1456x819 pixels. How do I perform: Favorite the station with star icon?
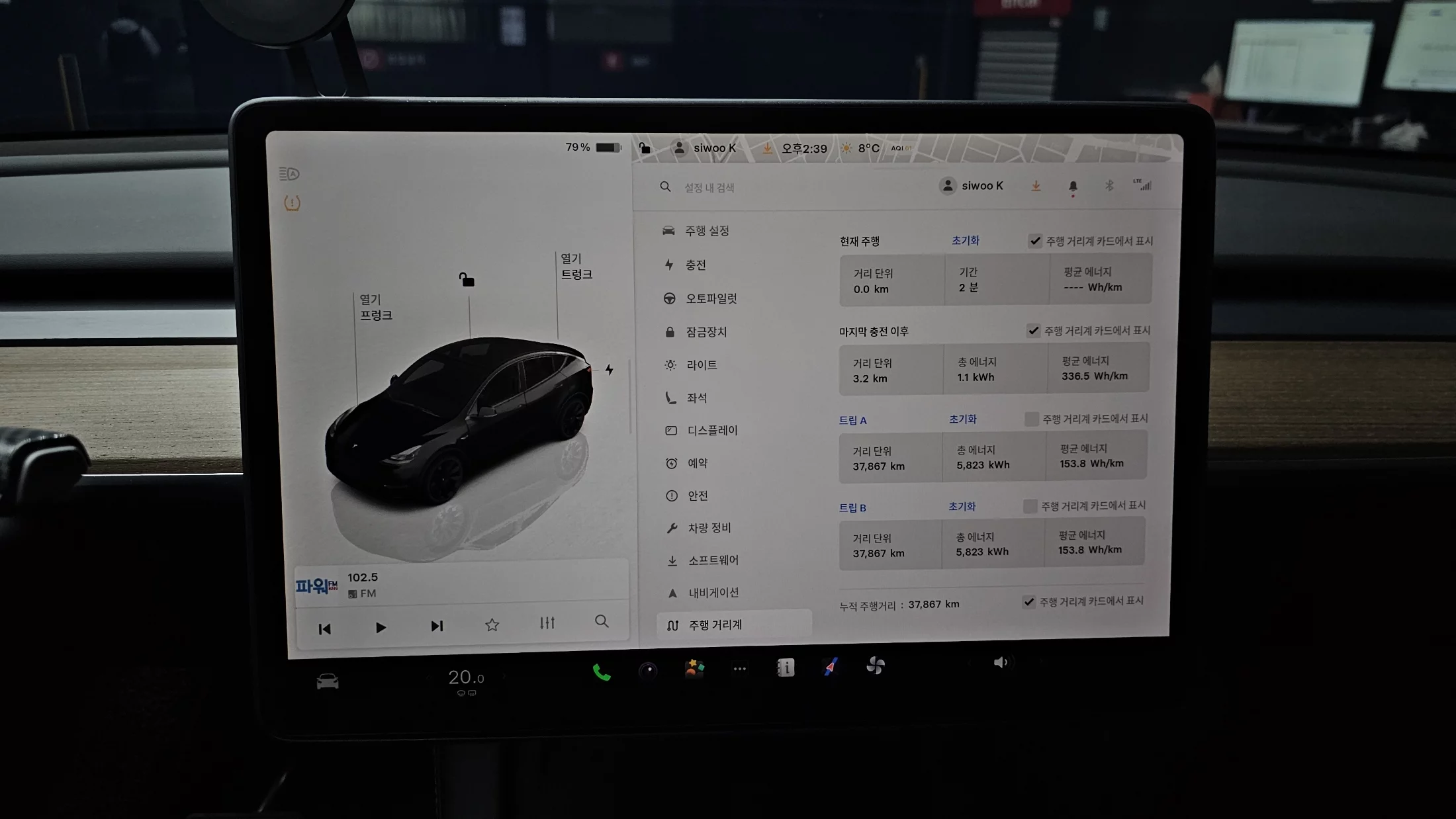click(492, 625)
